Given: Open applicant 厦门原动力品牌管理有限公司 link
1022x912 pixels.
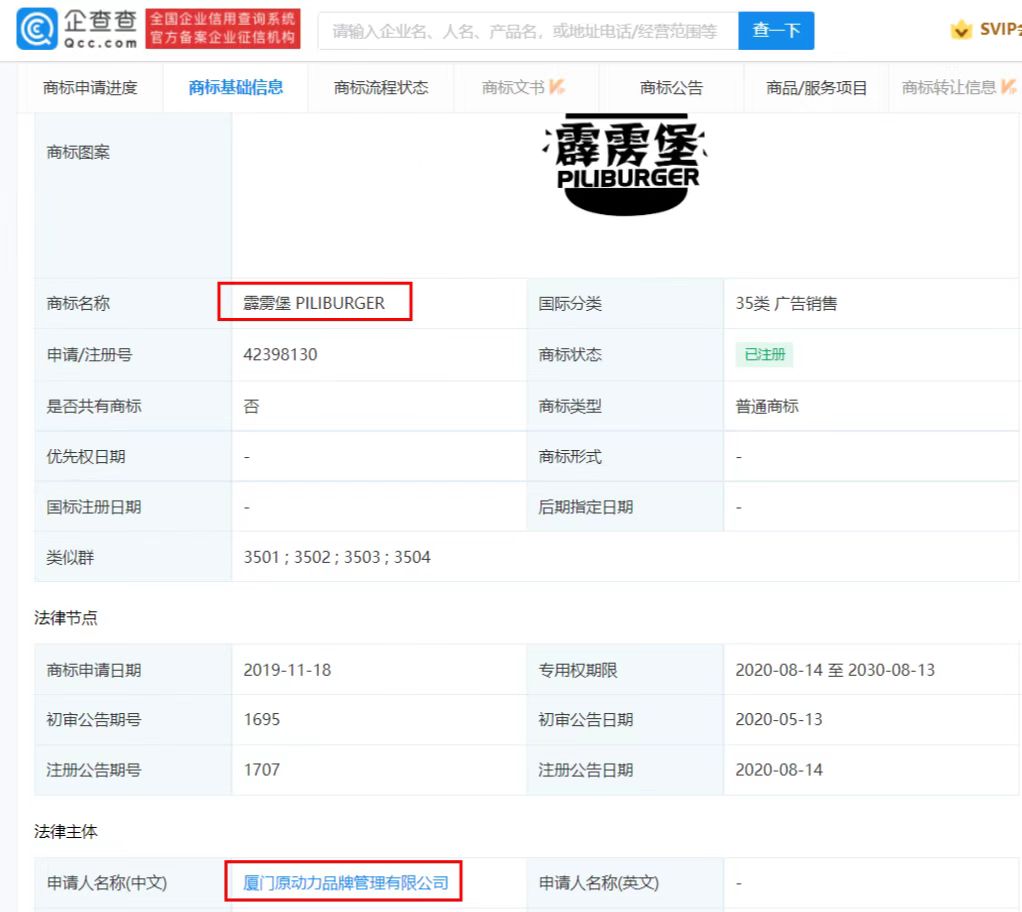Looking at the screenshot, I should click(345, 883).
